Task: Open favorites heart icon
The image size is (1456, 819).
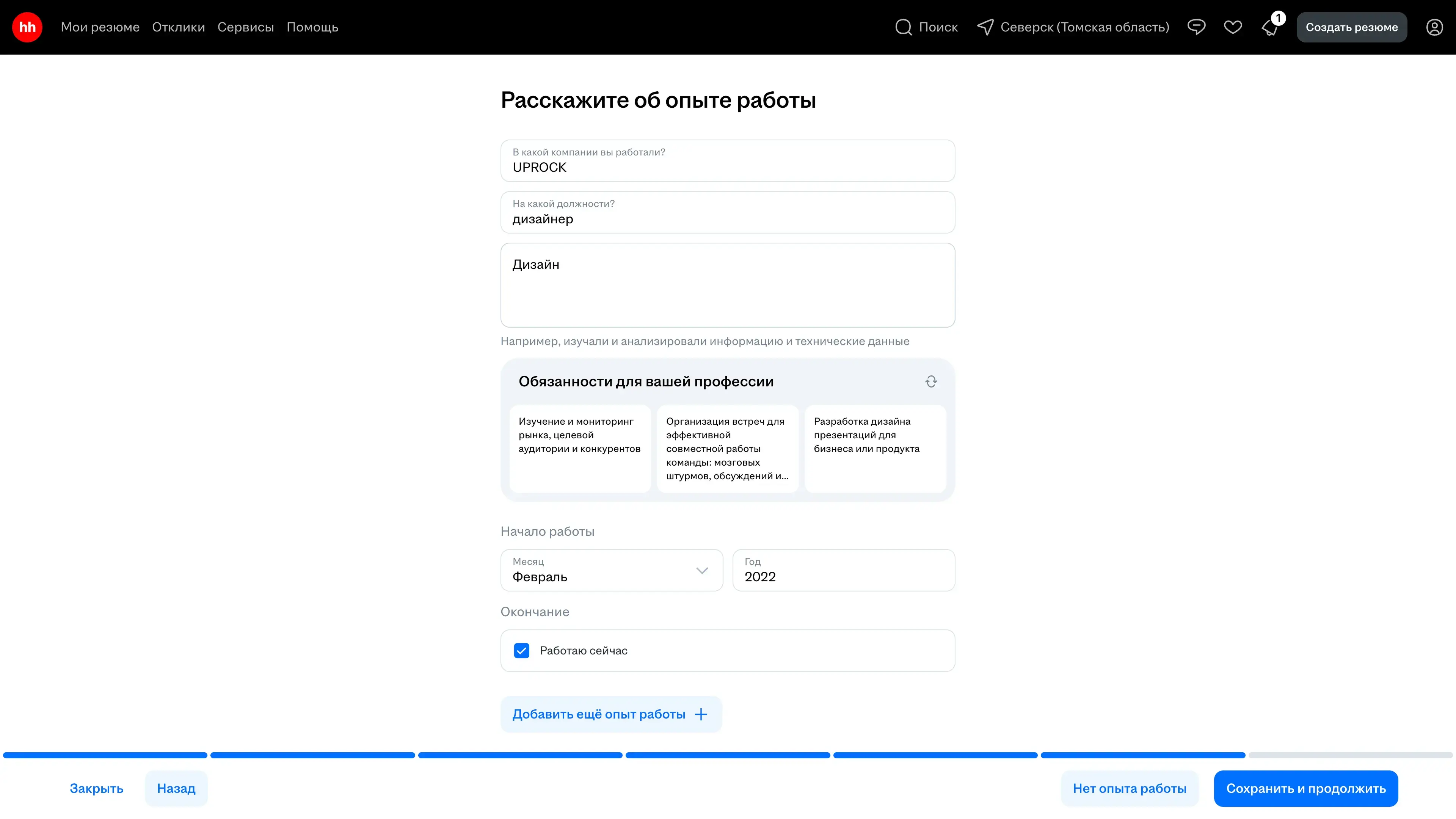Action: click(1233, 27)
